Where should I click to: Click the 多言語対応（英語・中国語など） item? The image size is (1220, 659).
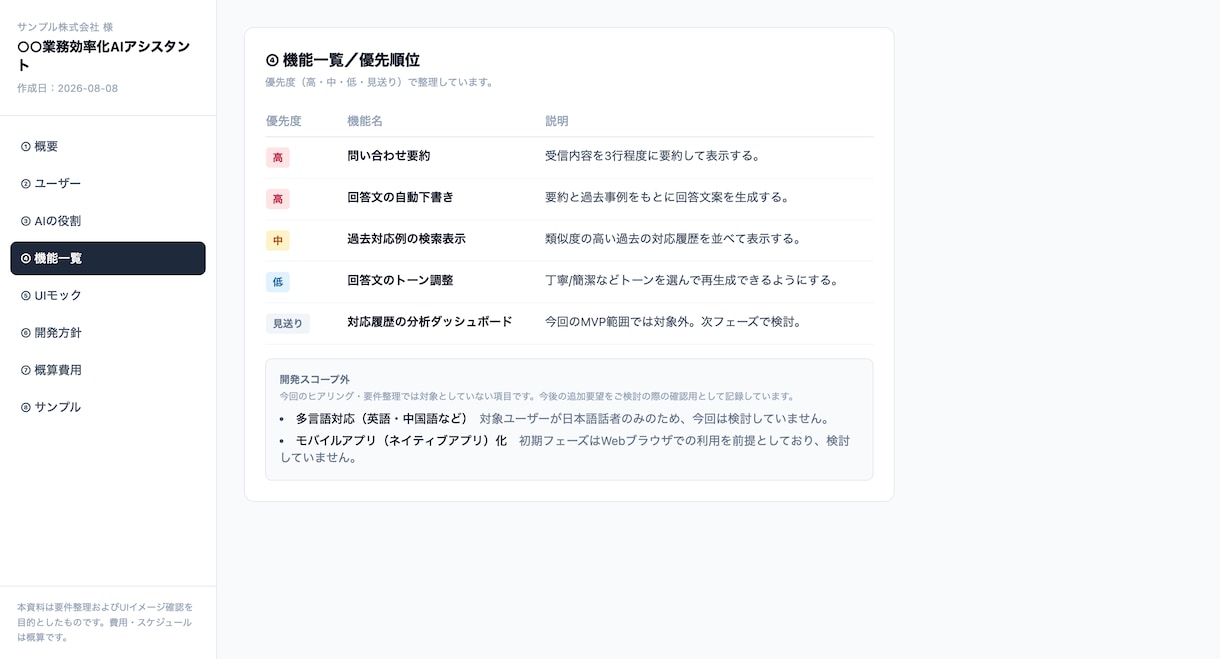[x=381, y=419]
